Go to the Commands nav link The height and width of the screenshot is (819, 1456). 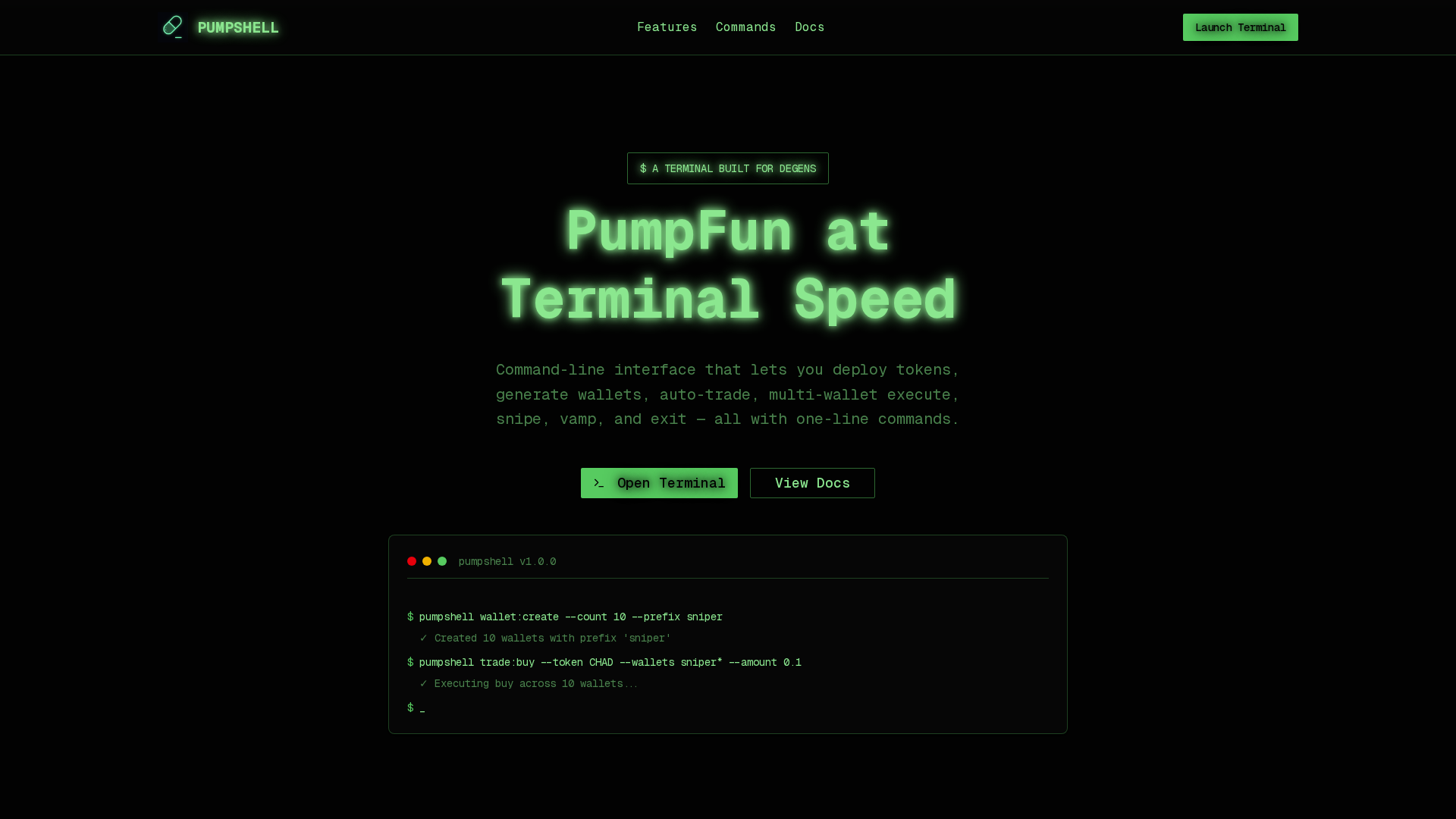pos(745,27)
